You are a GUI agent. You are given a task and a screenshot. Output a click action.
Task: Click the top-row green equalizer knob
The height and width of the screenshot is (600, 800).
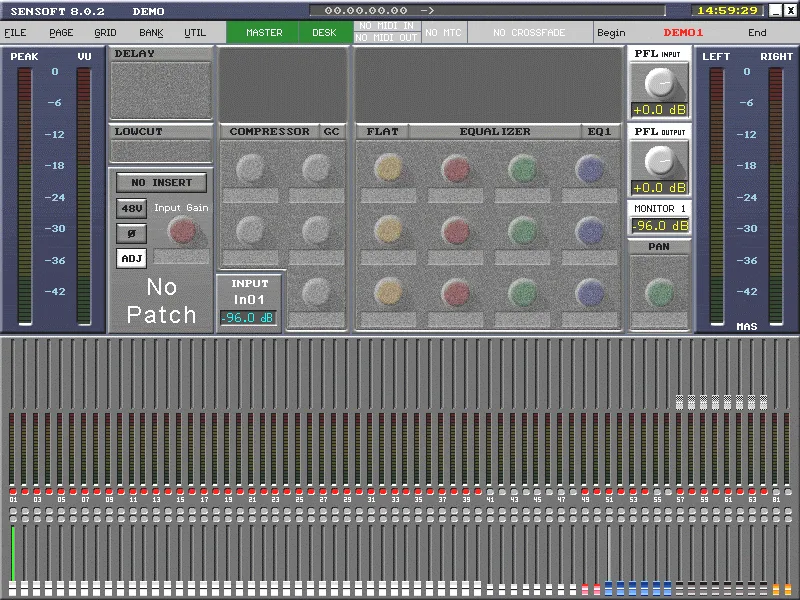pos(522,168)
